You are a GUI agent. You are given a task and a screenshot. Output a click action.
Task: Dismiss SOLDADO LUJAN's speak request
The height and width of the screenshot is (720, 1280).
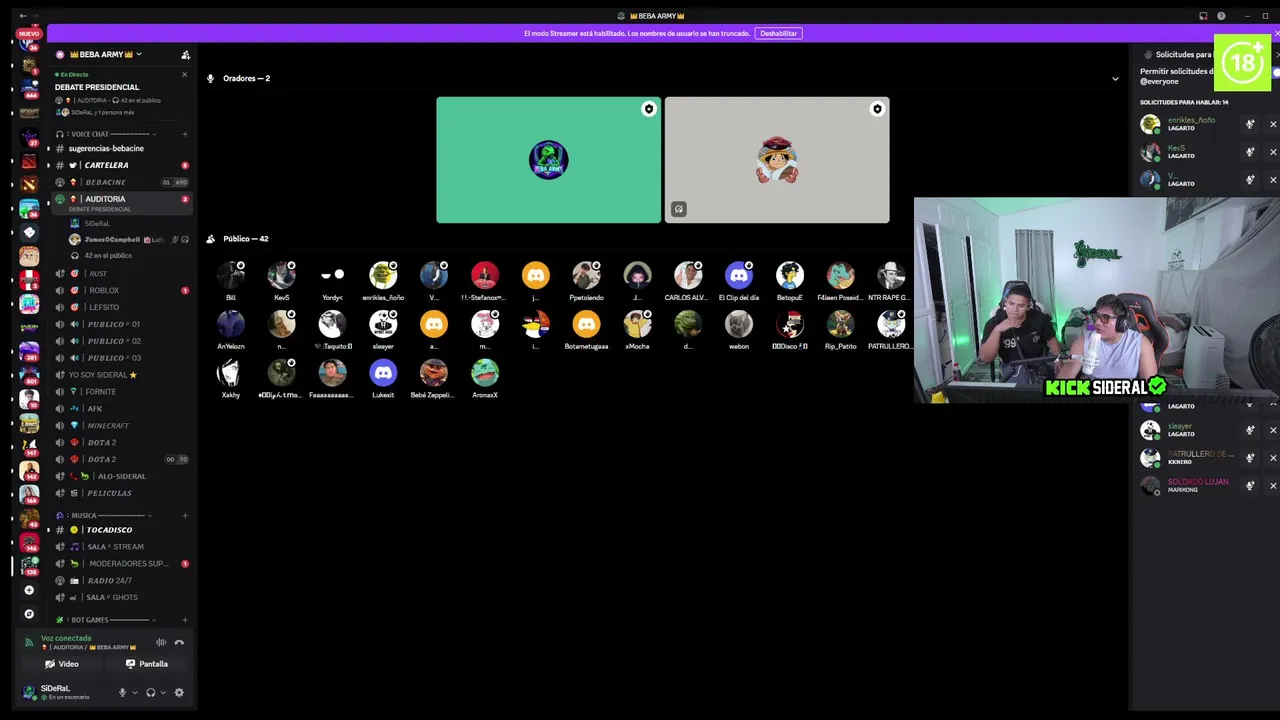click(x=1273, y=486)
